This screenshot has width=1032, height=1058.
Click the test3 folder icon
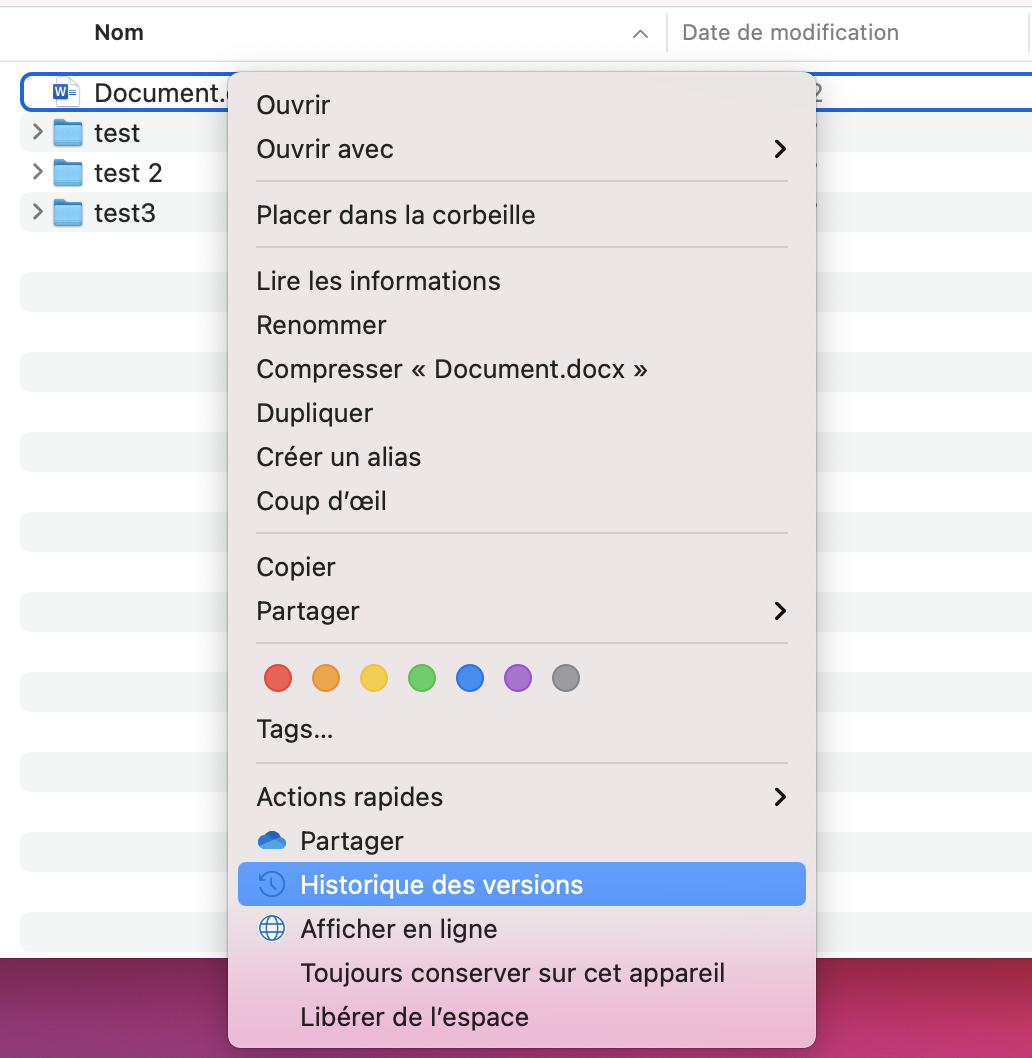point(67,213)
